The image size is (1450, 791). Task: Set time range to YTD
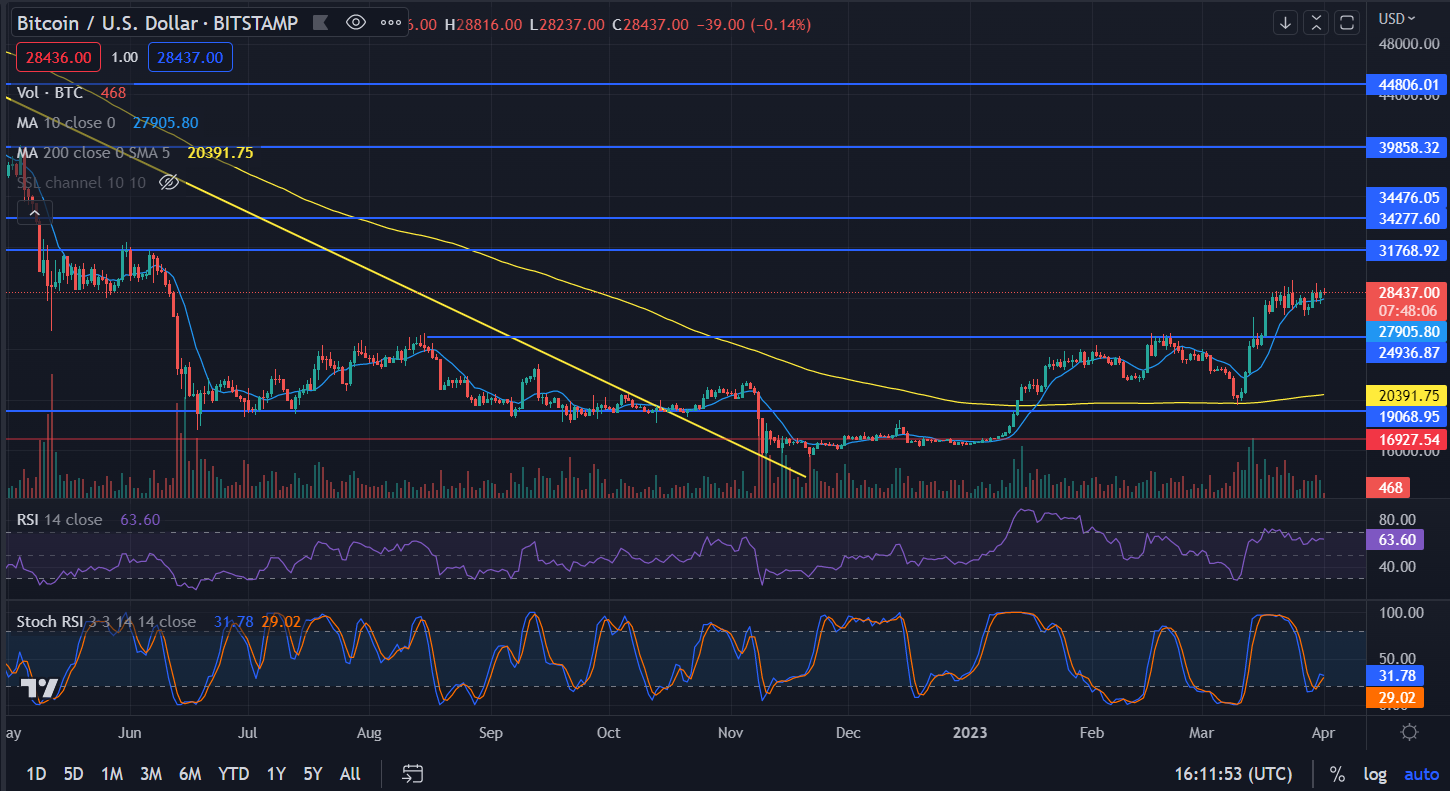point(233,773)
